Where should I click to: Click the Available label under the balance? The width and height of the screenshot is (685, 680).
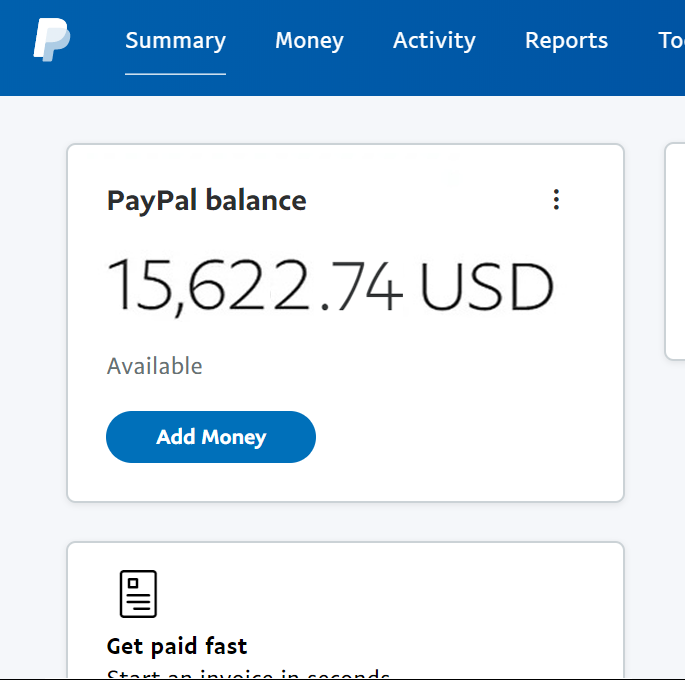155,366
